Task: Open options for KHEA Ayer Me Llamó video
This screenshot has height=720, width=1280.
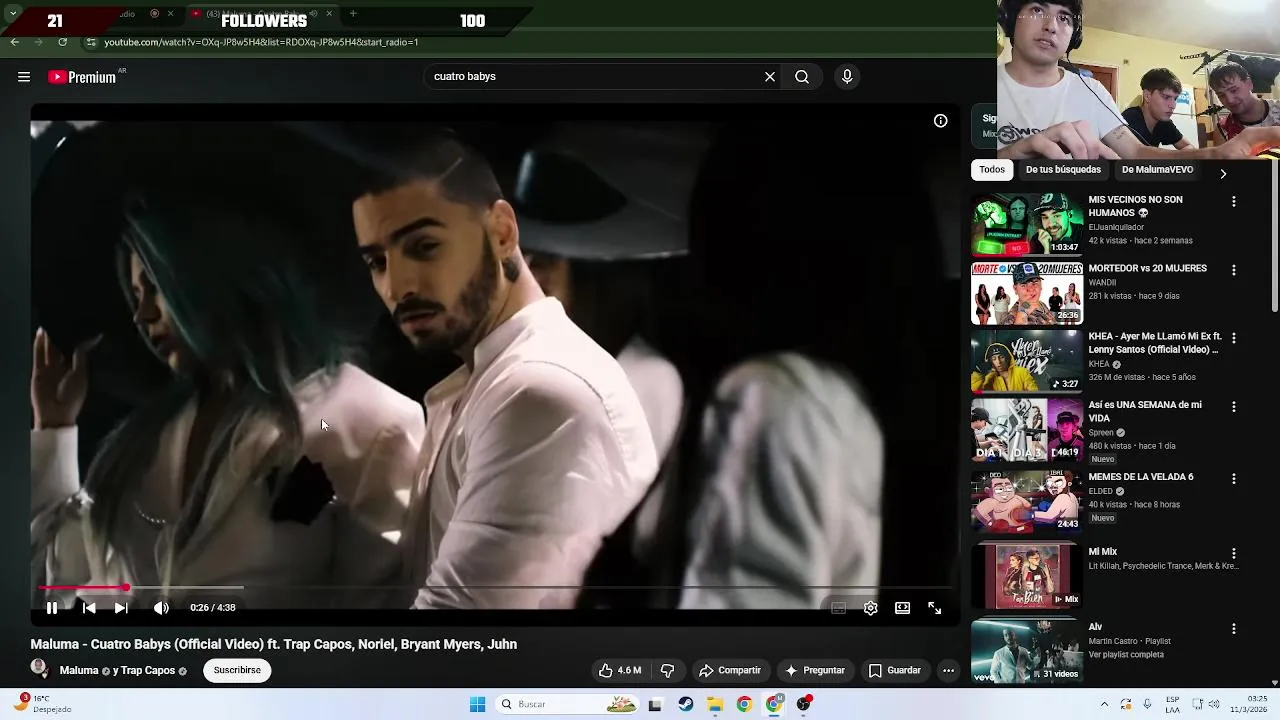Action: (1234, 339)
